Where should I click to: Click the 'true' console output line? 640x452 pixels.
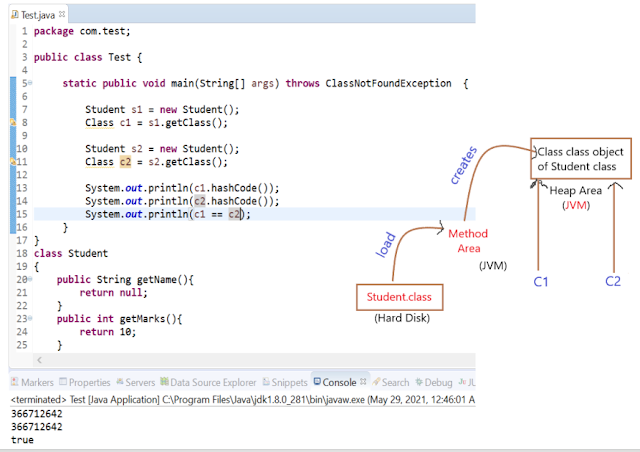(x=22, y=440)
